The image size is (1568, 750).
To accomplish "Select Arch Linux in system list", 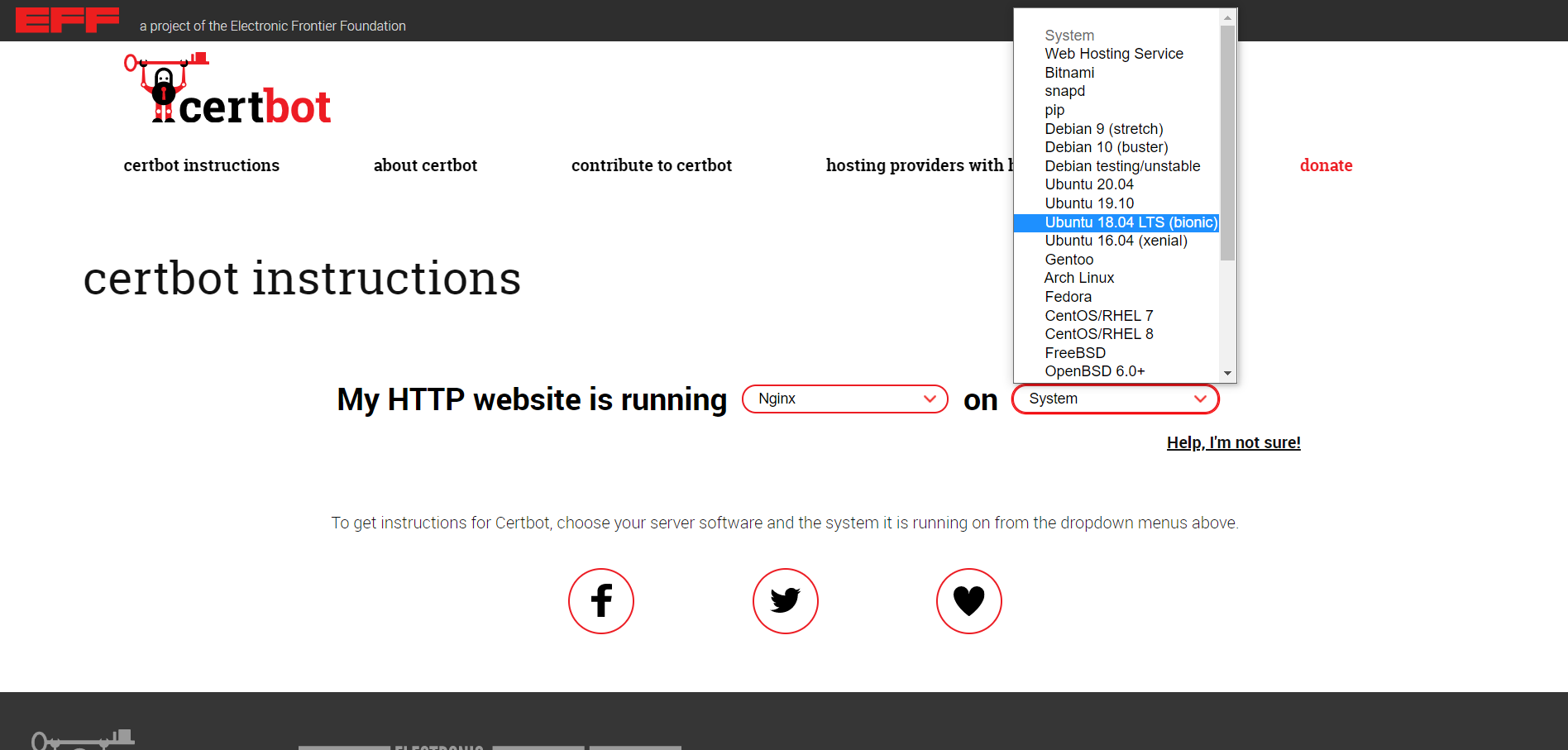I will click(x=1078, y=278).
